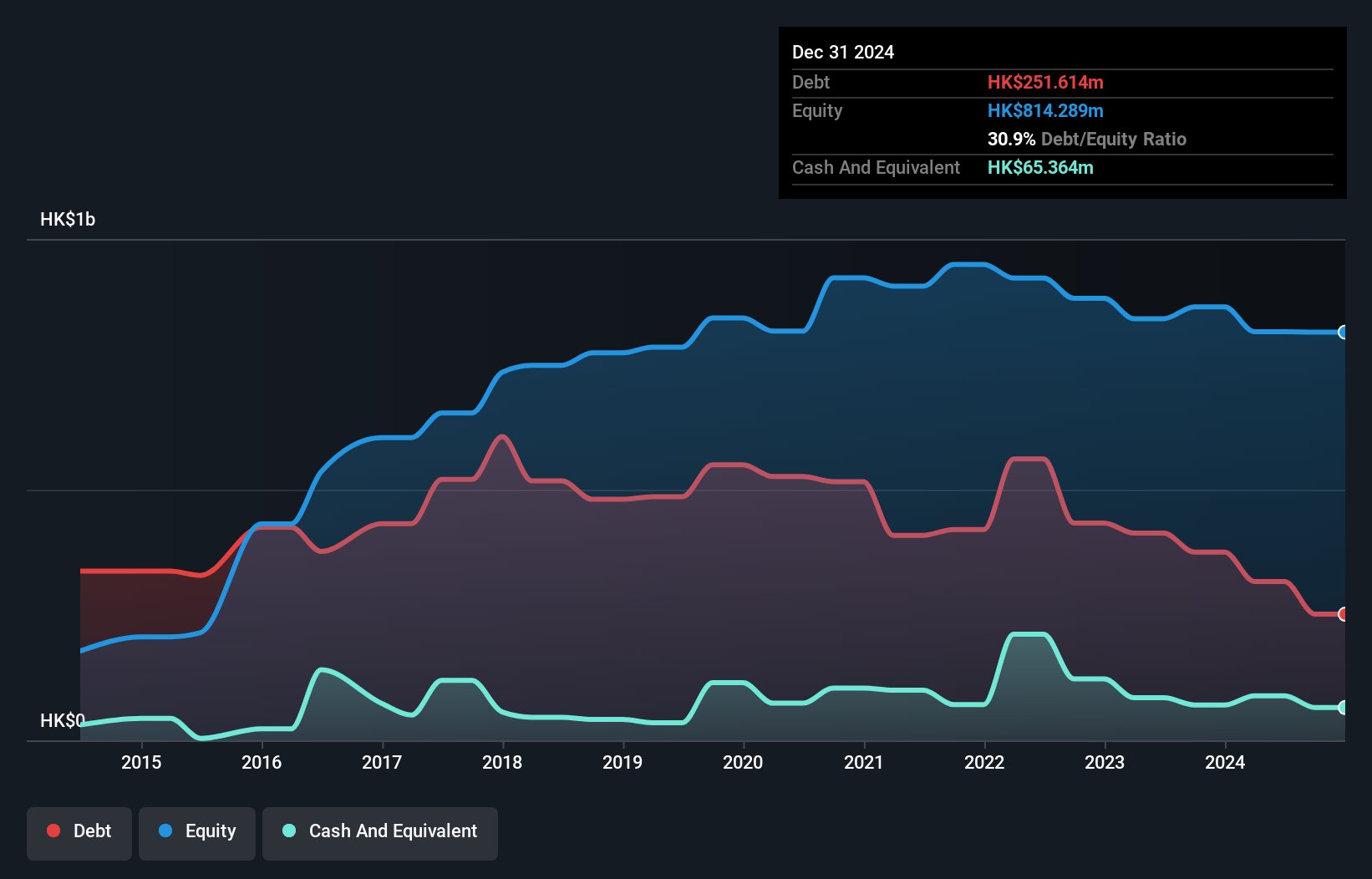The width and height of the screenshot is (1372, 879).
Task: Click the 2020 x-axis label
Action: (x=743, y=762)
